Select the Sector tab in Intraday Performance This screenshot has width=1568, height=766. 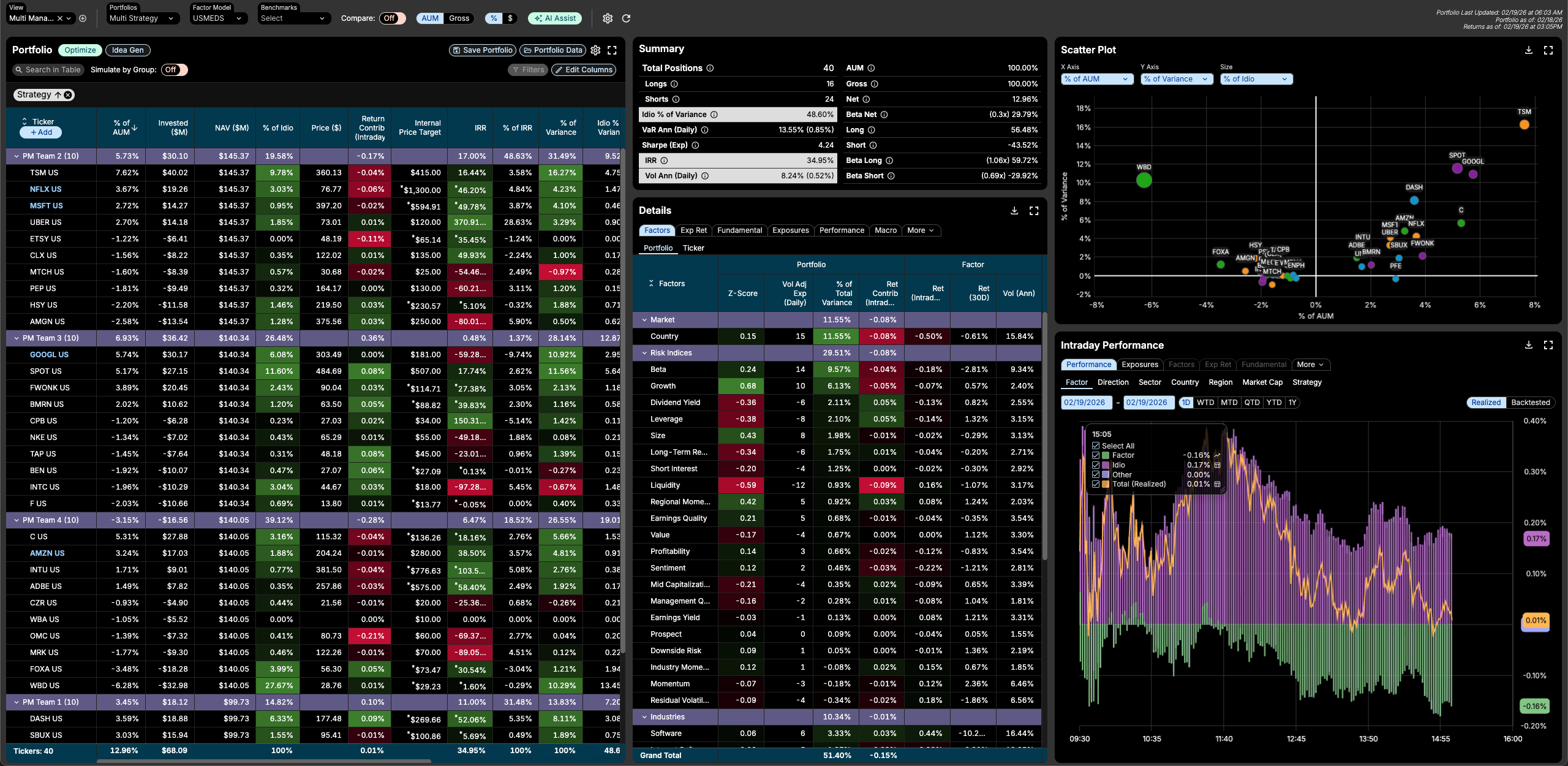click(1150, 382)
